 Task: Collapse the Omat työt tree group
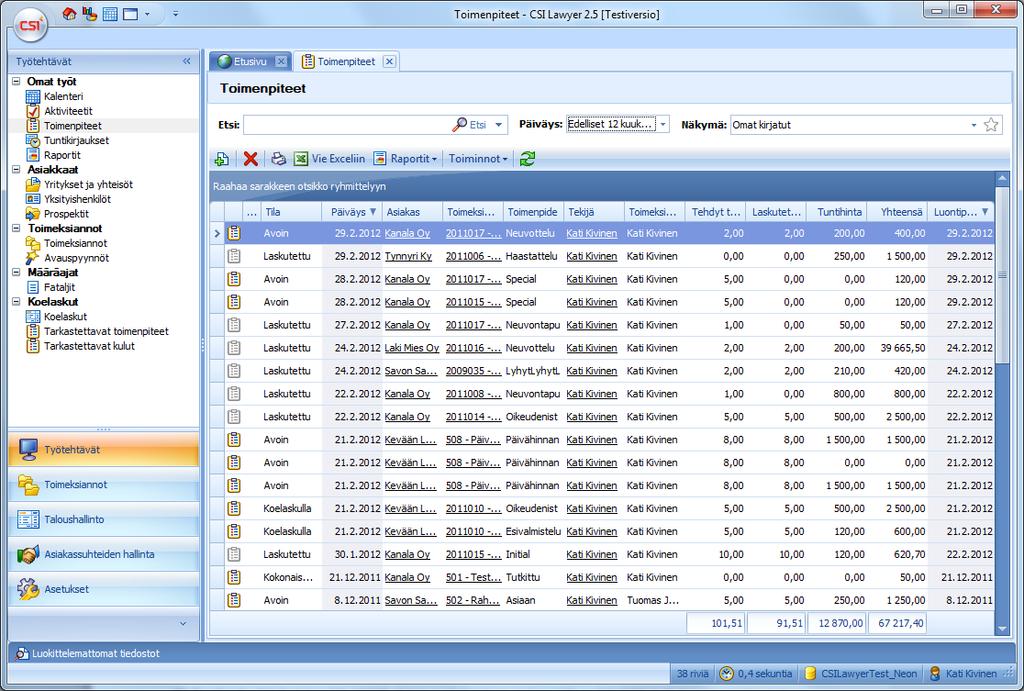(x=16, y=82)
